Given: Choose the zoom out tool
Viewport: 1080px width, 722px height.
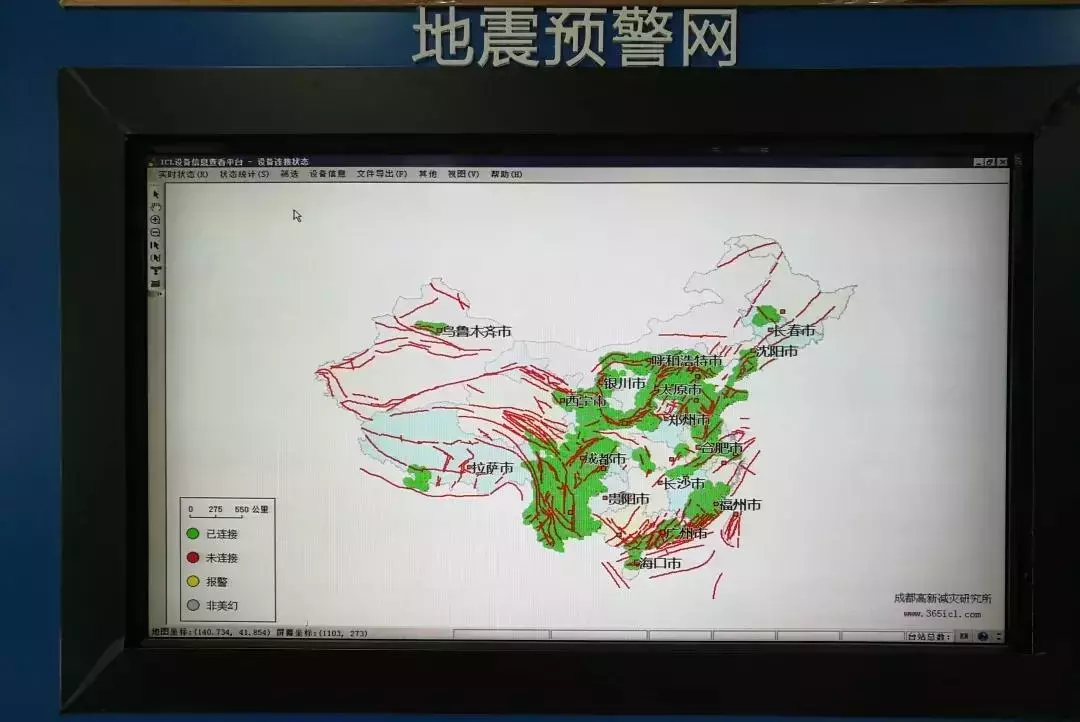Looking at the screenshot, I should point(156,232).
